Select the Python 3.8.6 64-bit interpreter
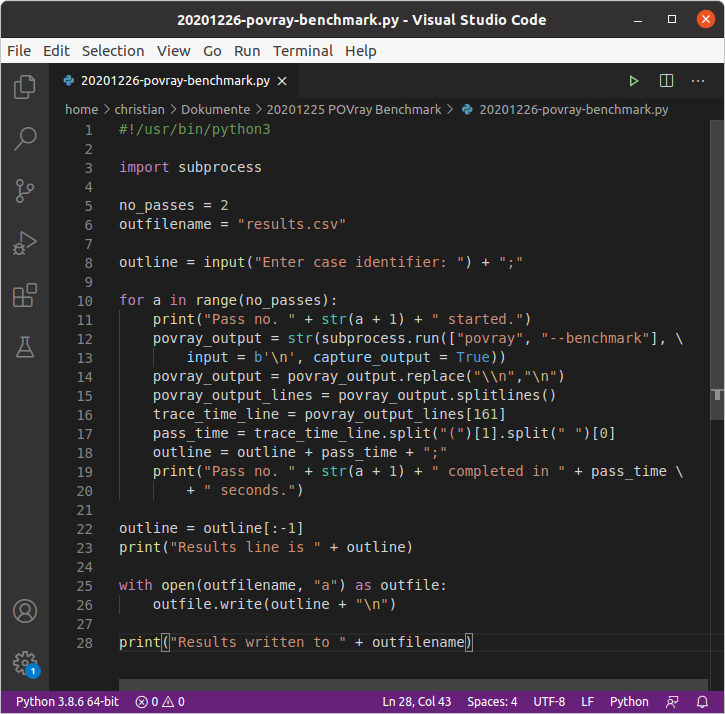This screenshot has height=714, width=725. click(x=67, y=702)
